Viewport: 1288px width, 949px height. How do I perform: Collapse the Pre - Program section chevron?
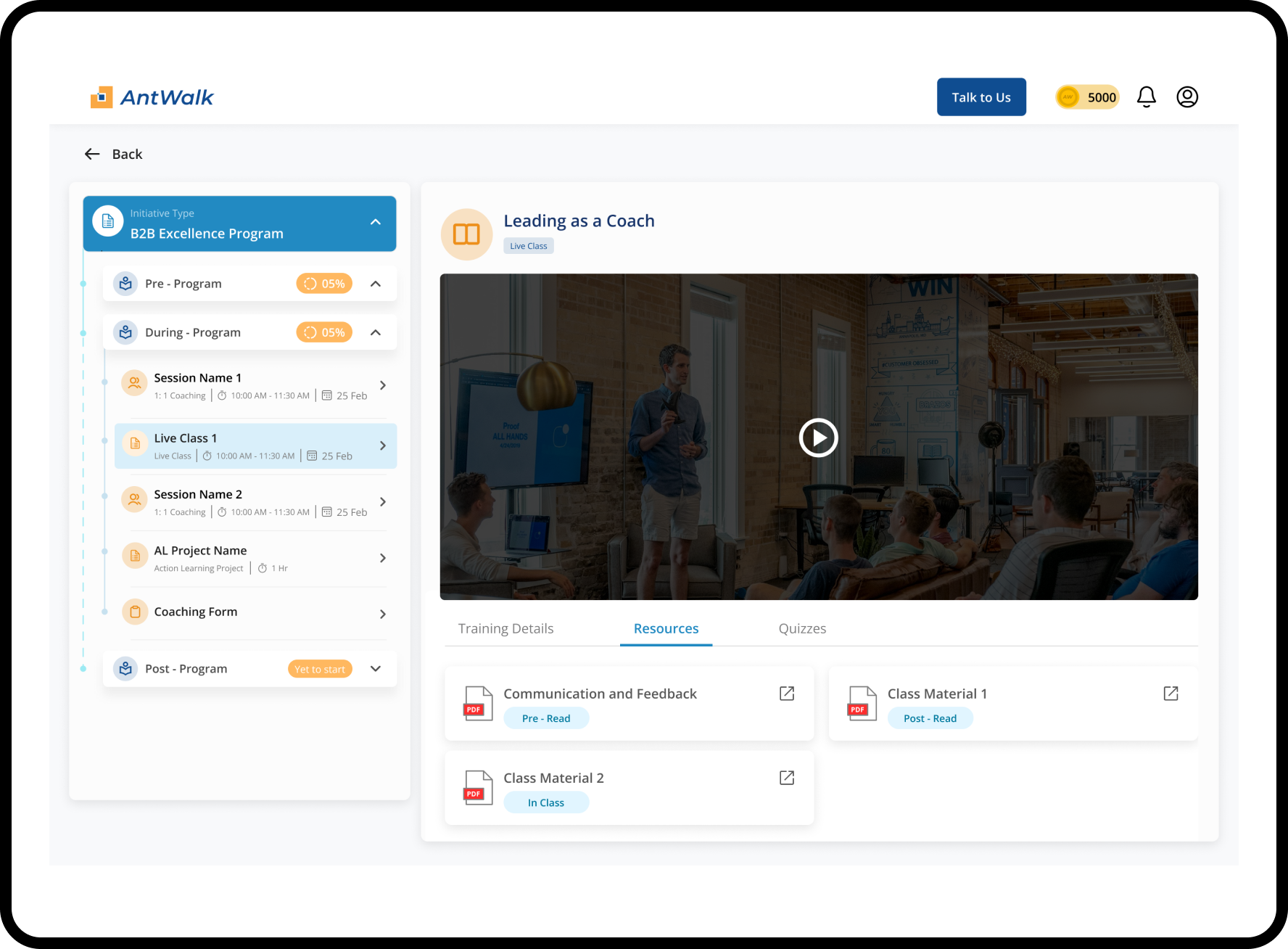point(375,284)
